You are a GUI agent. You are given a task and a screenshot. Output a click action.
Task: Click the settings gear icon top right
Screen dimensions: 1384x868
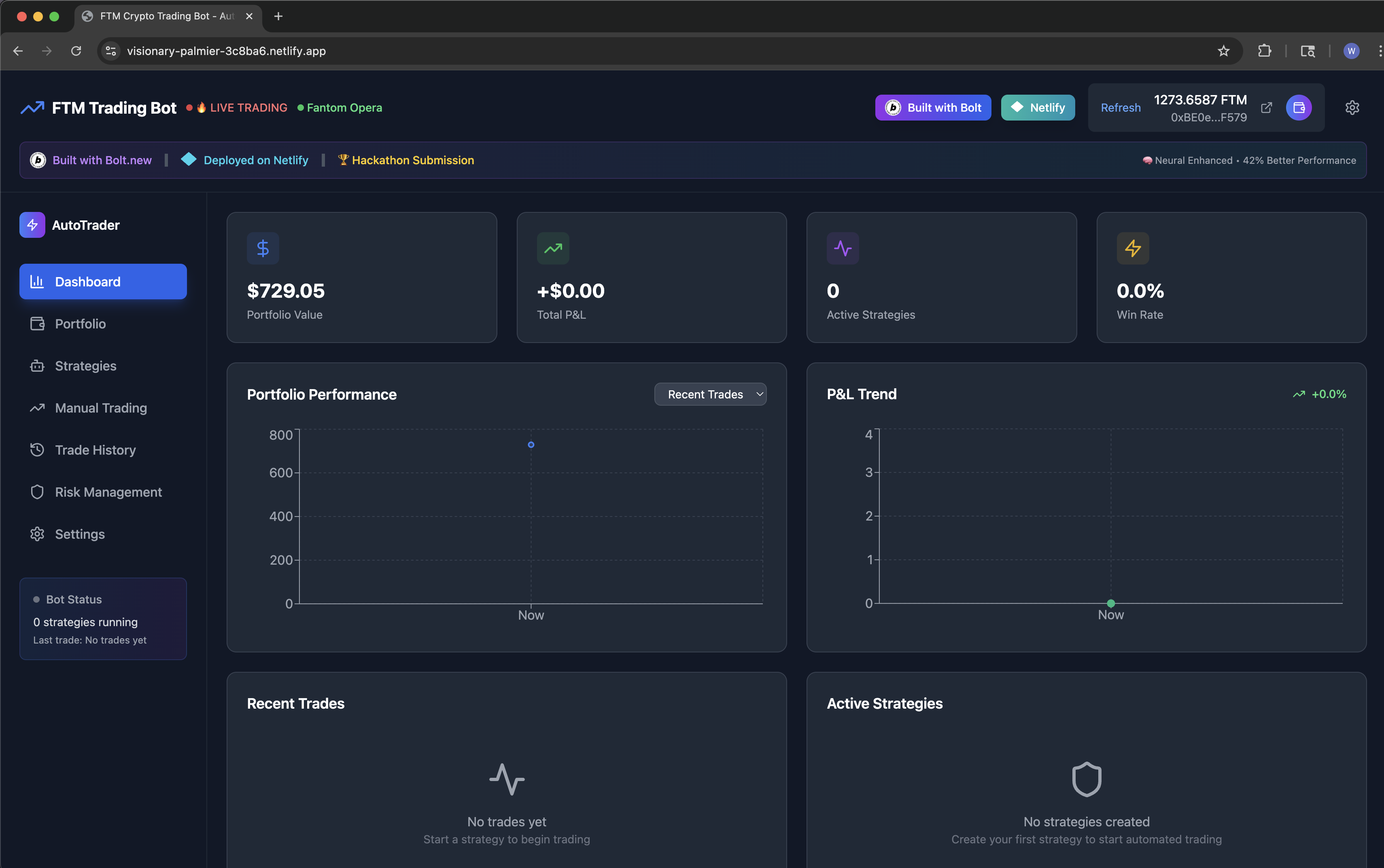(1352, 108)
